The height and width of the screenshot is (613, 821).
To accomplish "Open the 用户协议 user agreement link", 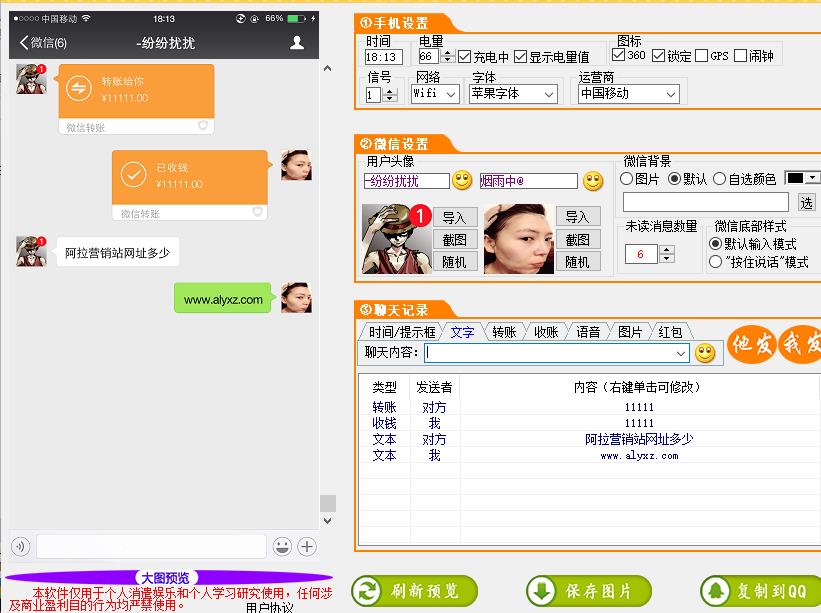I will 270,607.
